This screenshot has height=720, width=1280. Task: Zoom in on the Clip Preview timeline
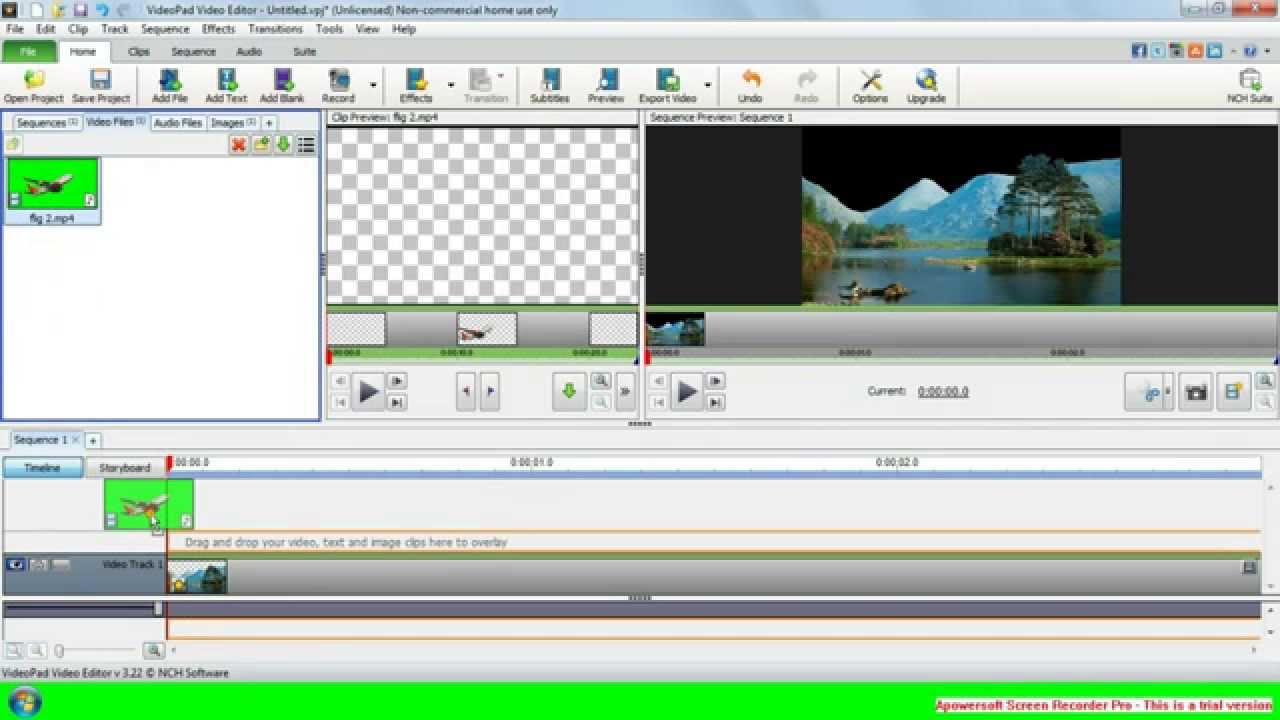coord(601,381)
